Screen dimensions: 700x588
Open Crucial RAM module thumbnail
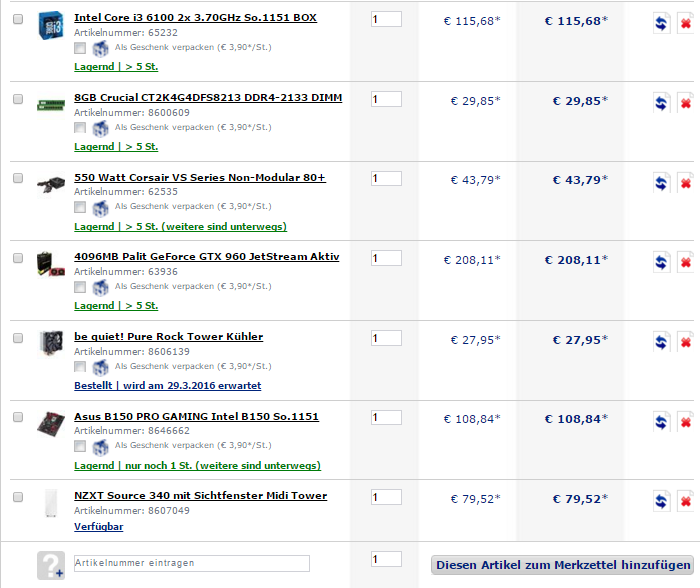pos(50,105)
